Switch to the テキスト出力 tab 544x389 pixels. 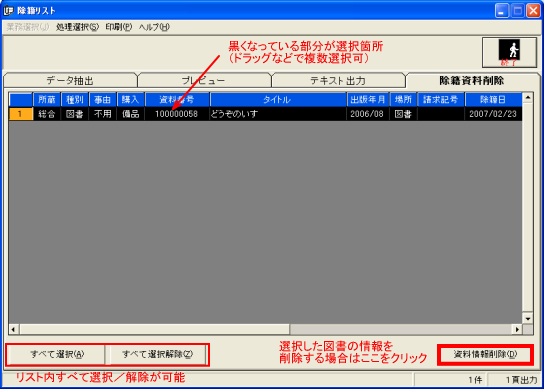338,81
